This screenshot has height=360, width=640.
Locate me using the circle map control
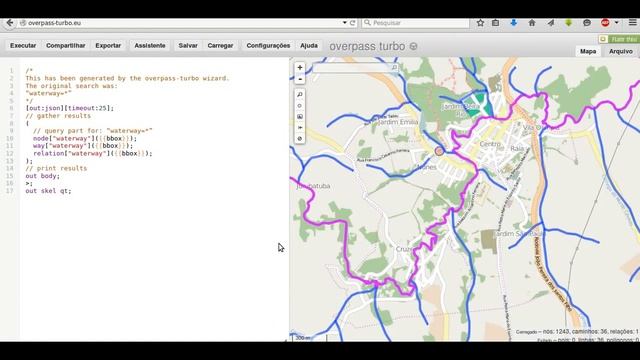click(x=300, y=106)
